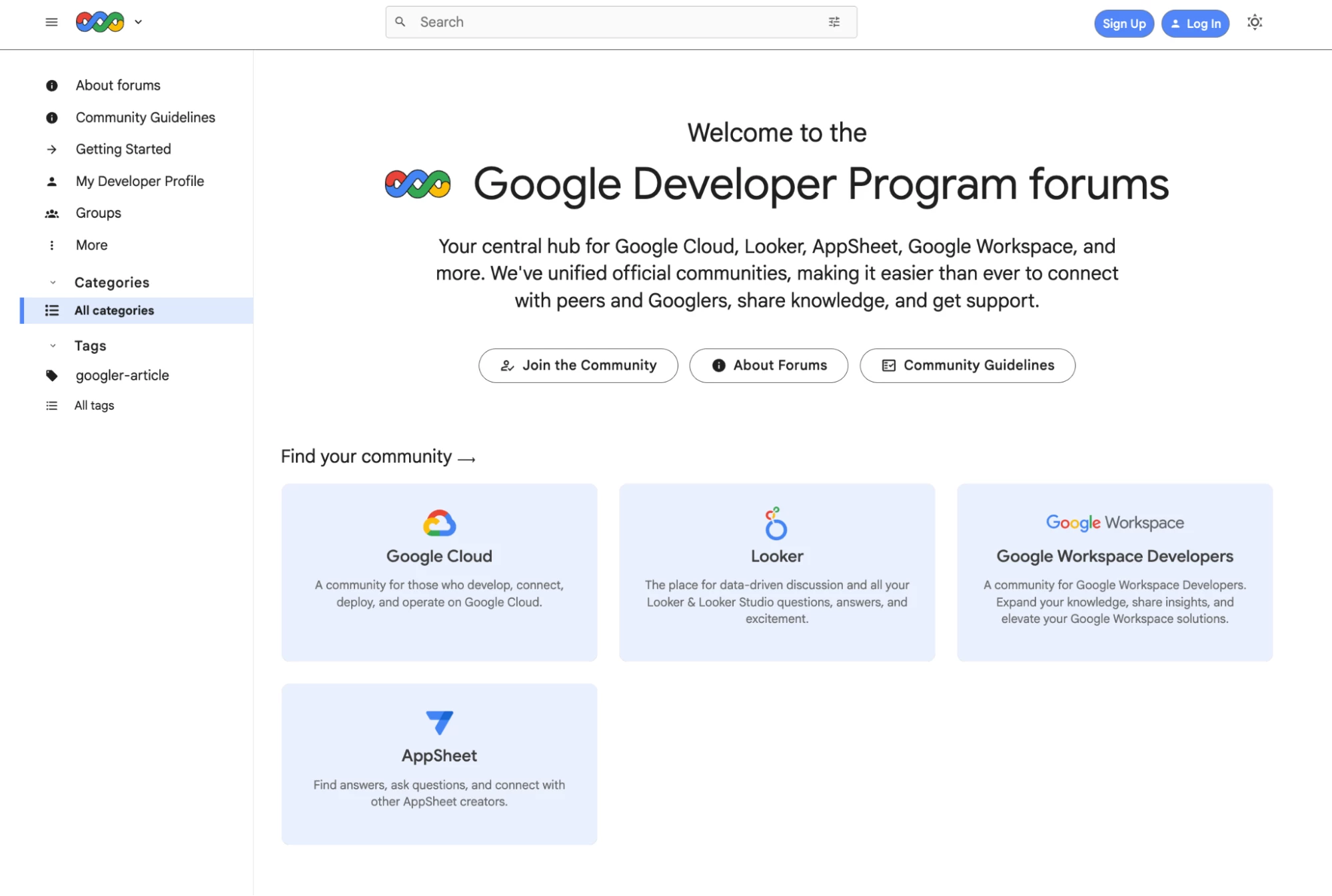Screen dimensions: 1332x896
Task: Collapse the Categories section
Action: click(x=53, y=282)
